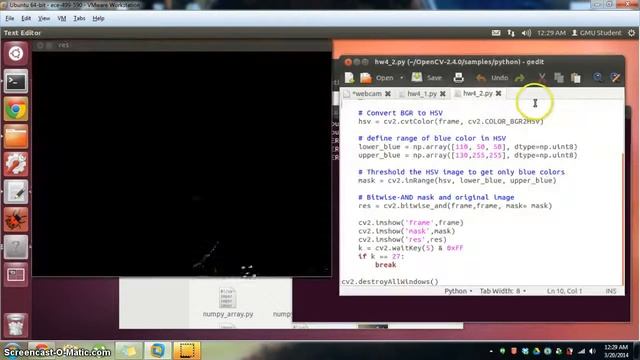Click the Windows tray speaker icon
Image resolution: width=640 pixels, height=360 pixels.
pyautogui.click(x=592, y=351)
